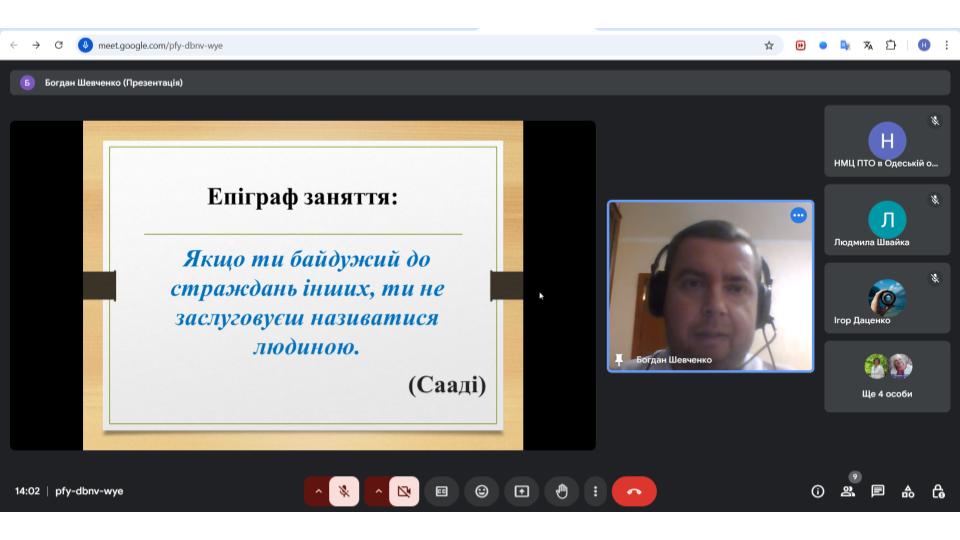Open the activities panel
960x540 pixels.
908,491
